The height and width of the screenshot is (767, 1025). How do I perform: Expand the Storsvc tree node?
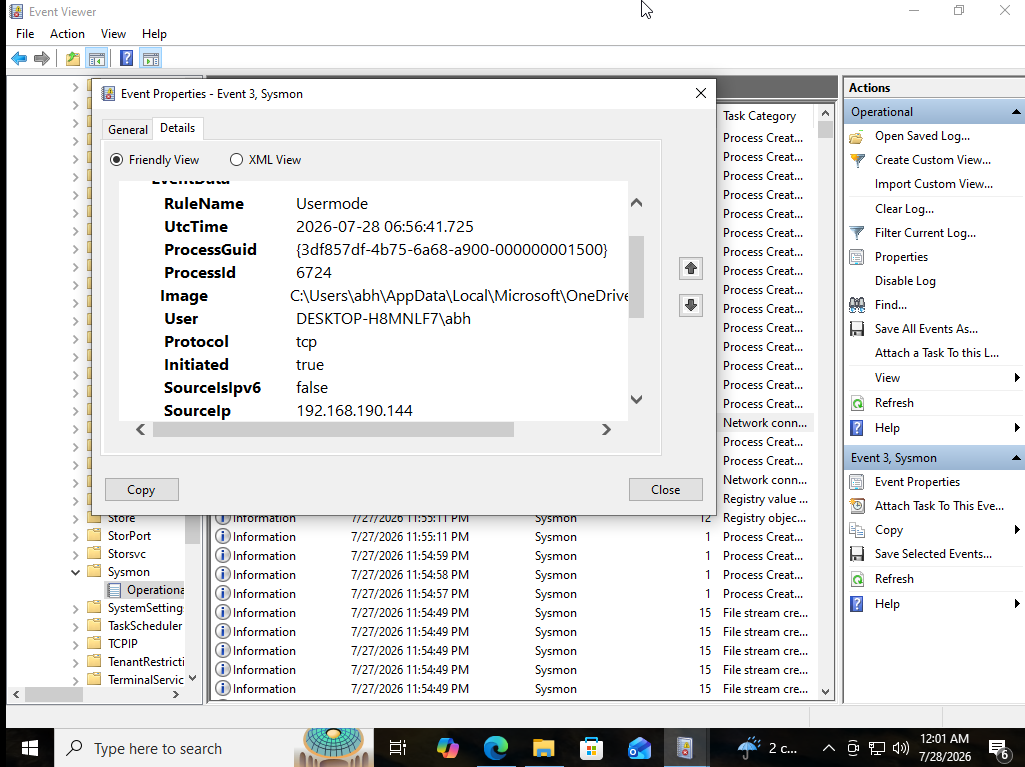(76, 554)
